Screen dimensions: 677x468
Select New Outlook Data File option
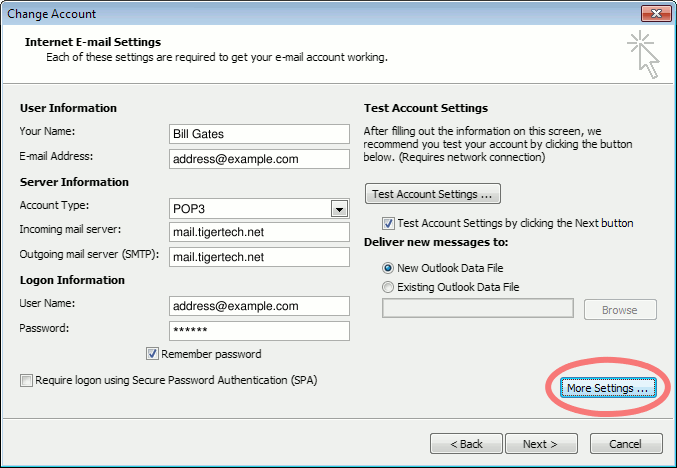[x=389, y=268]
